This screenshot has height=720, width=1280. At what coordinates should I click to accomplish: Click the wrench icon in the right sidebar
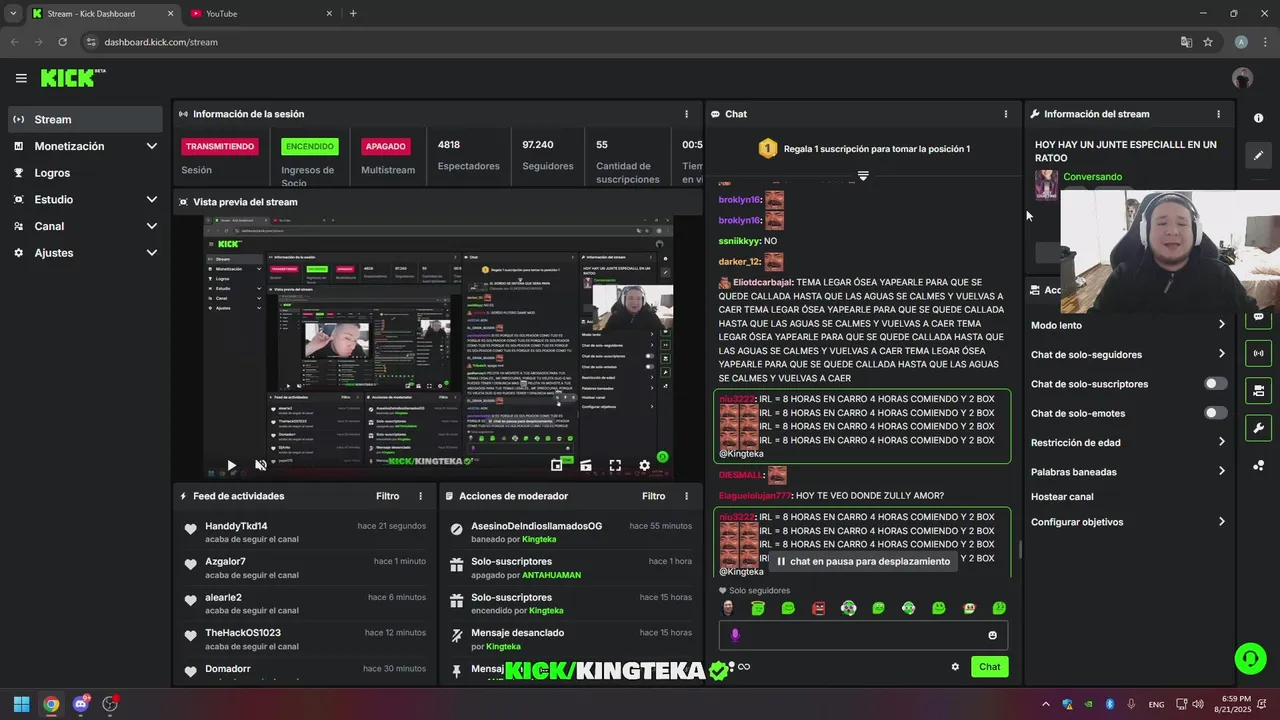(x=1258, y=428)
